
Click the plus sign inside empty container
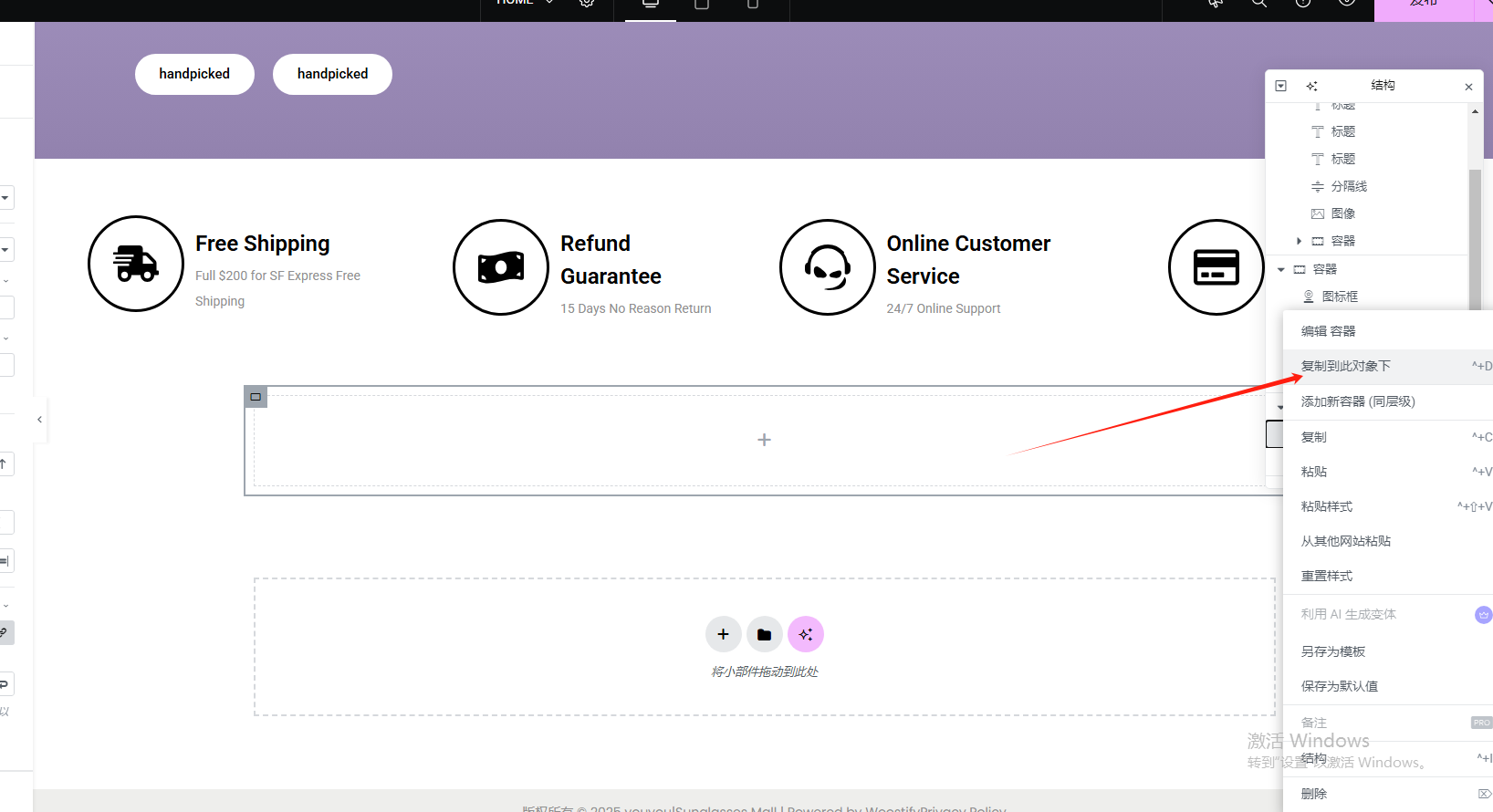[764, 440]
